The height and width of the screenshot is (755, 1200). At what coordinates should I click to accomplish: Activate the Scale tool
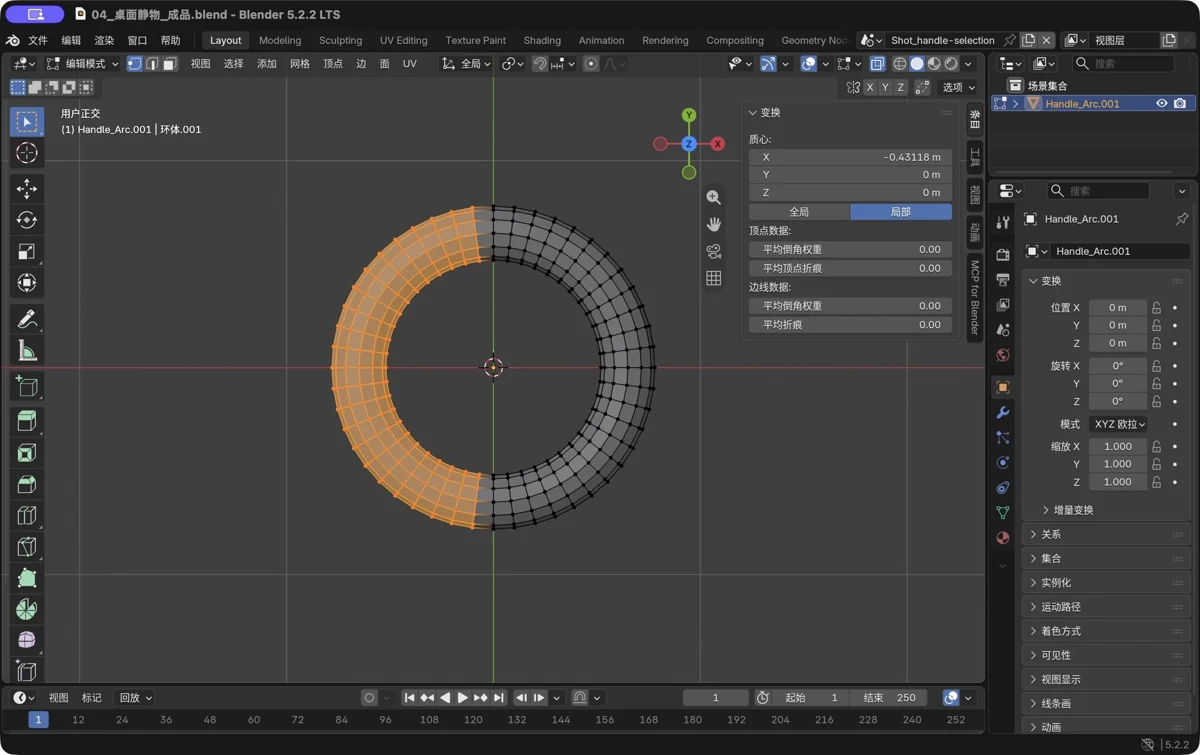click(27, 251)
